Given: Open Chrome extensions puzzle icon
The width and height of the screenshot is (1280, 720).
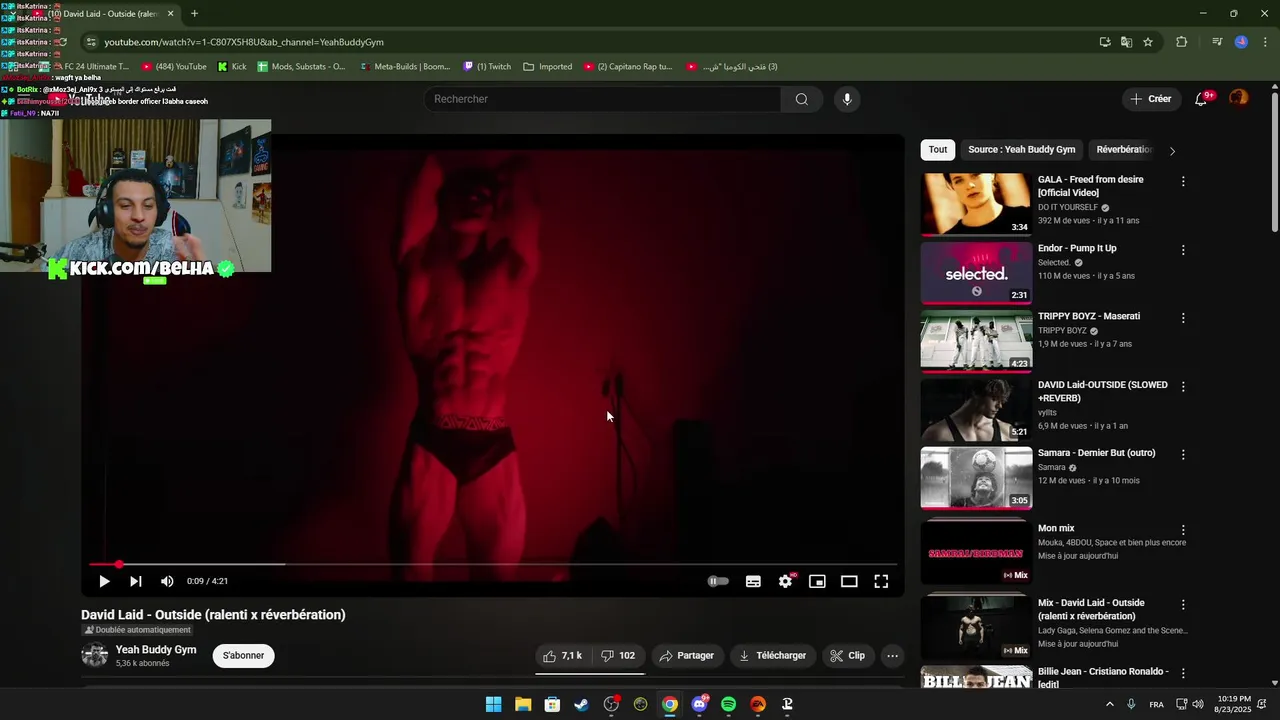Looking at the screenshot, I should pos(1182,42).
